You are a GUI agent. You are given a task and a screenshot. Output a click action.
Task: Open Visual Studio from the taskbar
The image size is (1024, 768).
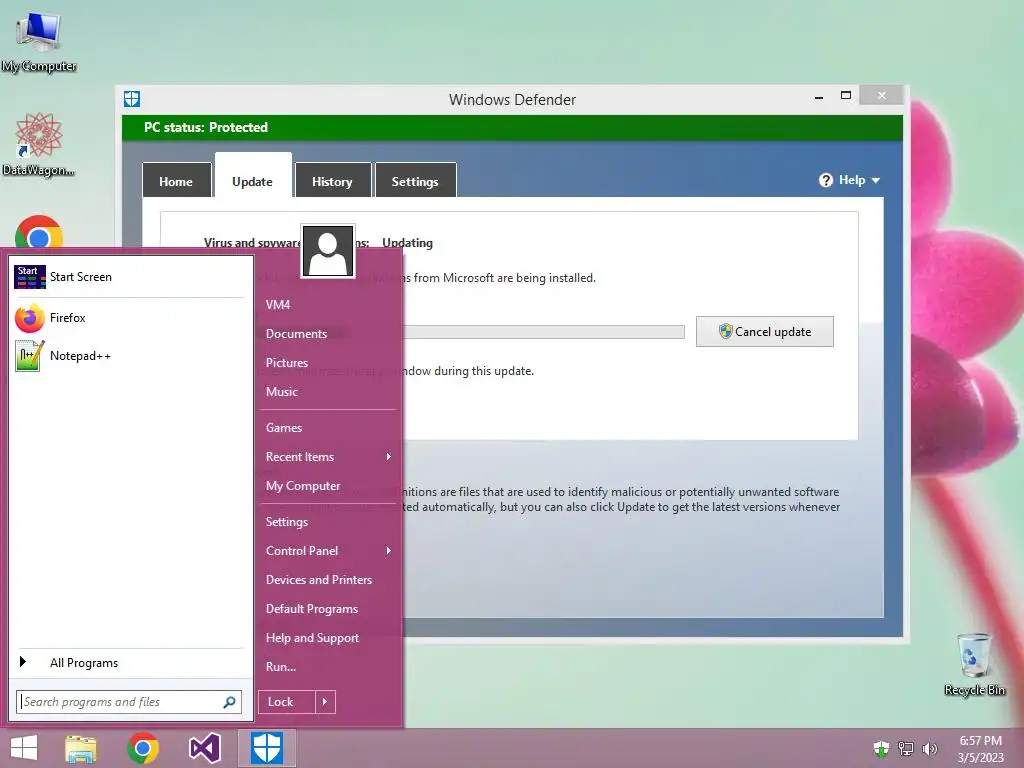click(204, 748)
